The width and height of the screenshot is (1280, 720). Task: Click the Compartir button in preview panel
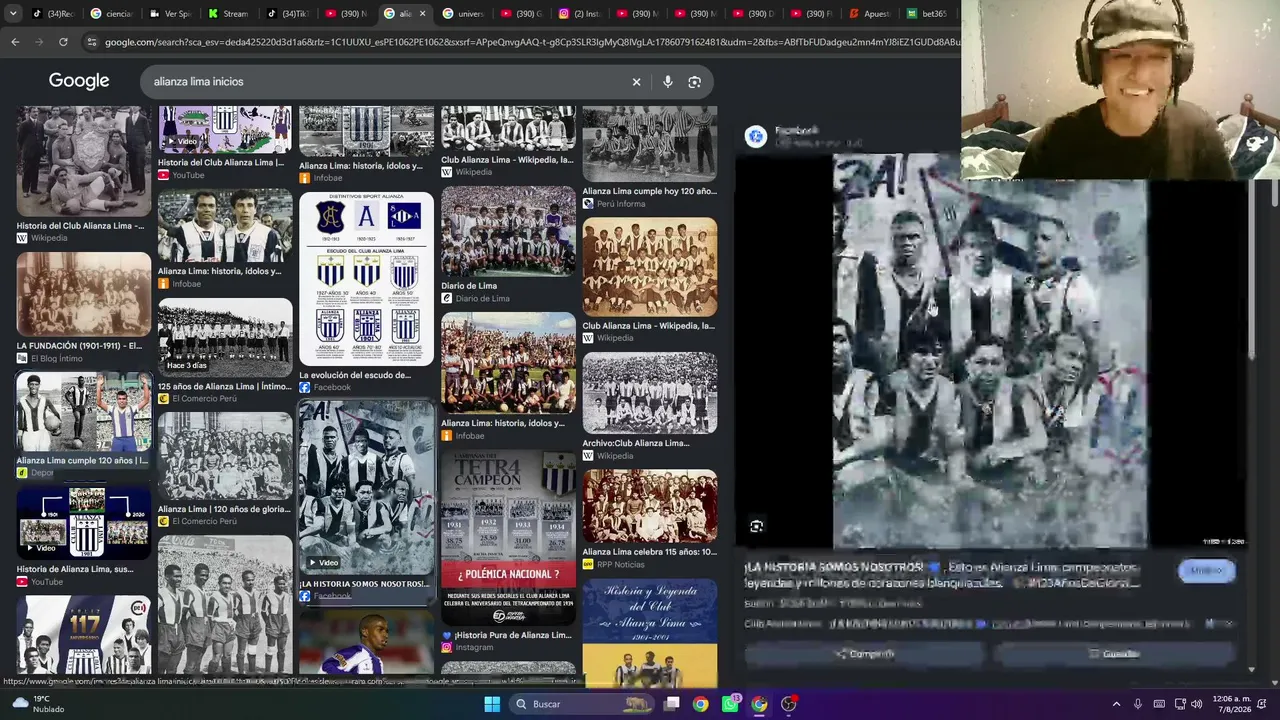(865, 654)
